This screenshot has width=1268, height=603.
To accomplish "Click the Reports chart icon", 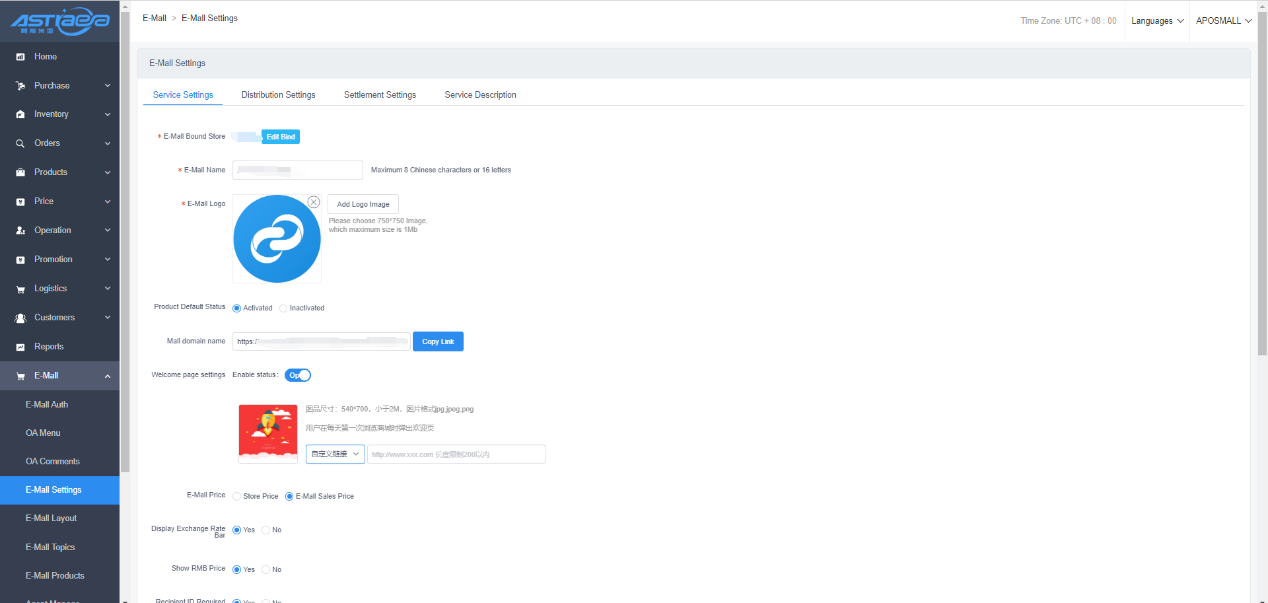I will (20, 347).
